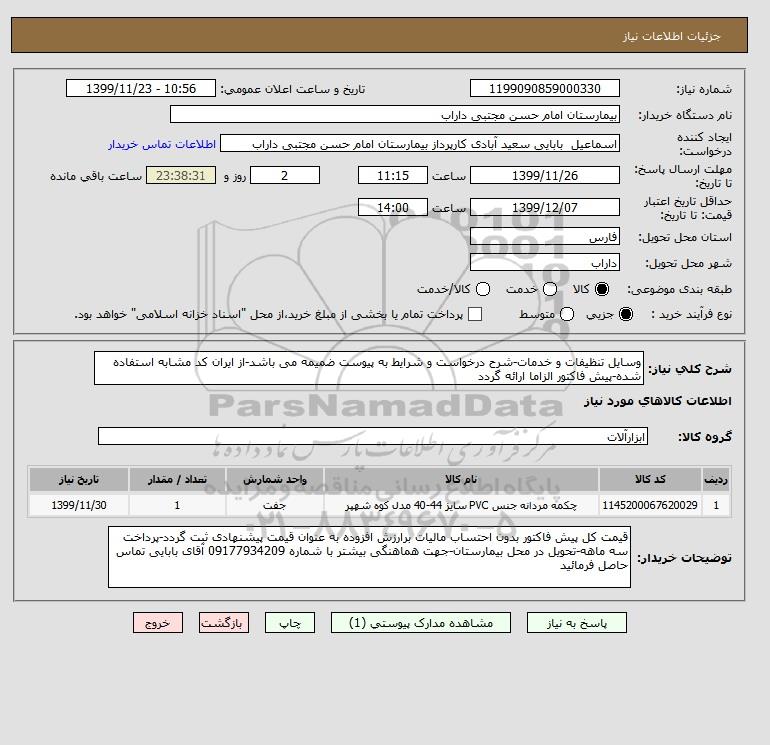Viewport: 770px width, 745px height.
Task: Click the واحد شمارش column header
Action: coord(275,479)
